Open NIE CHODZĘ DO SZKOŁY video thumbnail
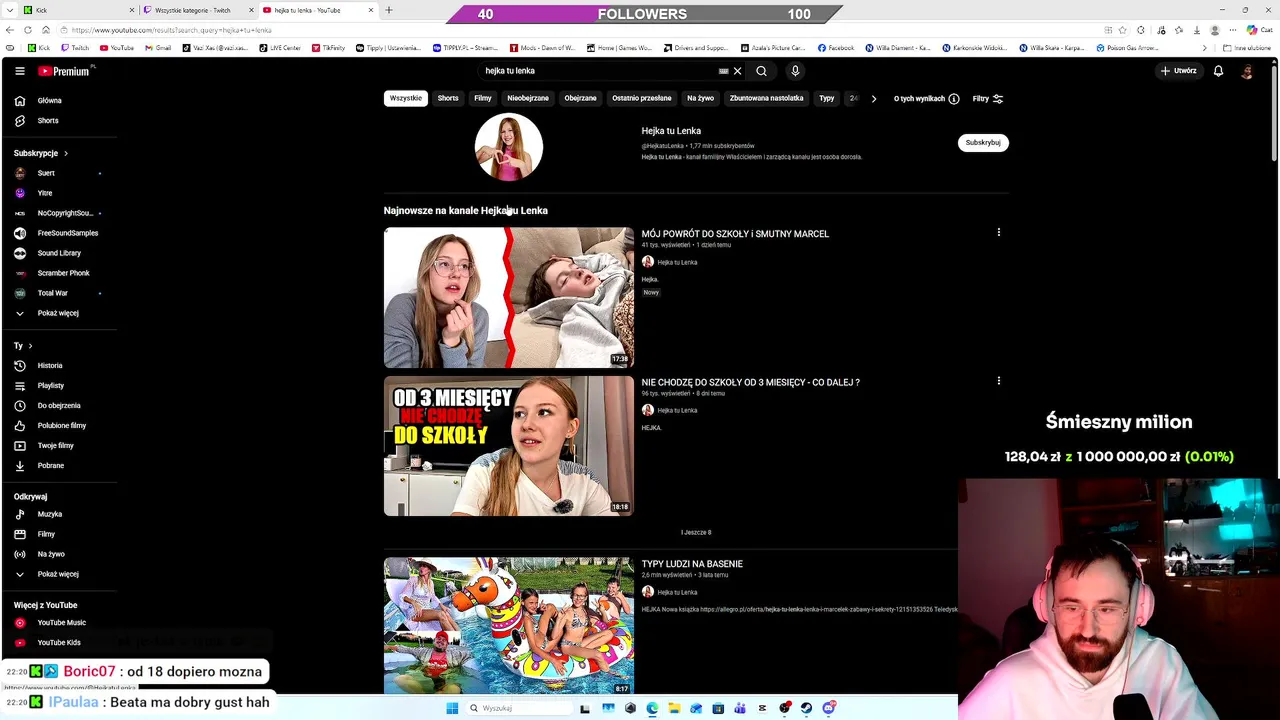Image resolution: width=1280 pixels, height=720 pixels. (509, 446)
